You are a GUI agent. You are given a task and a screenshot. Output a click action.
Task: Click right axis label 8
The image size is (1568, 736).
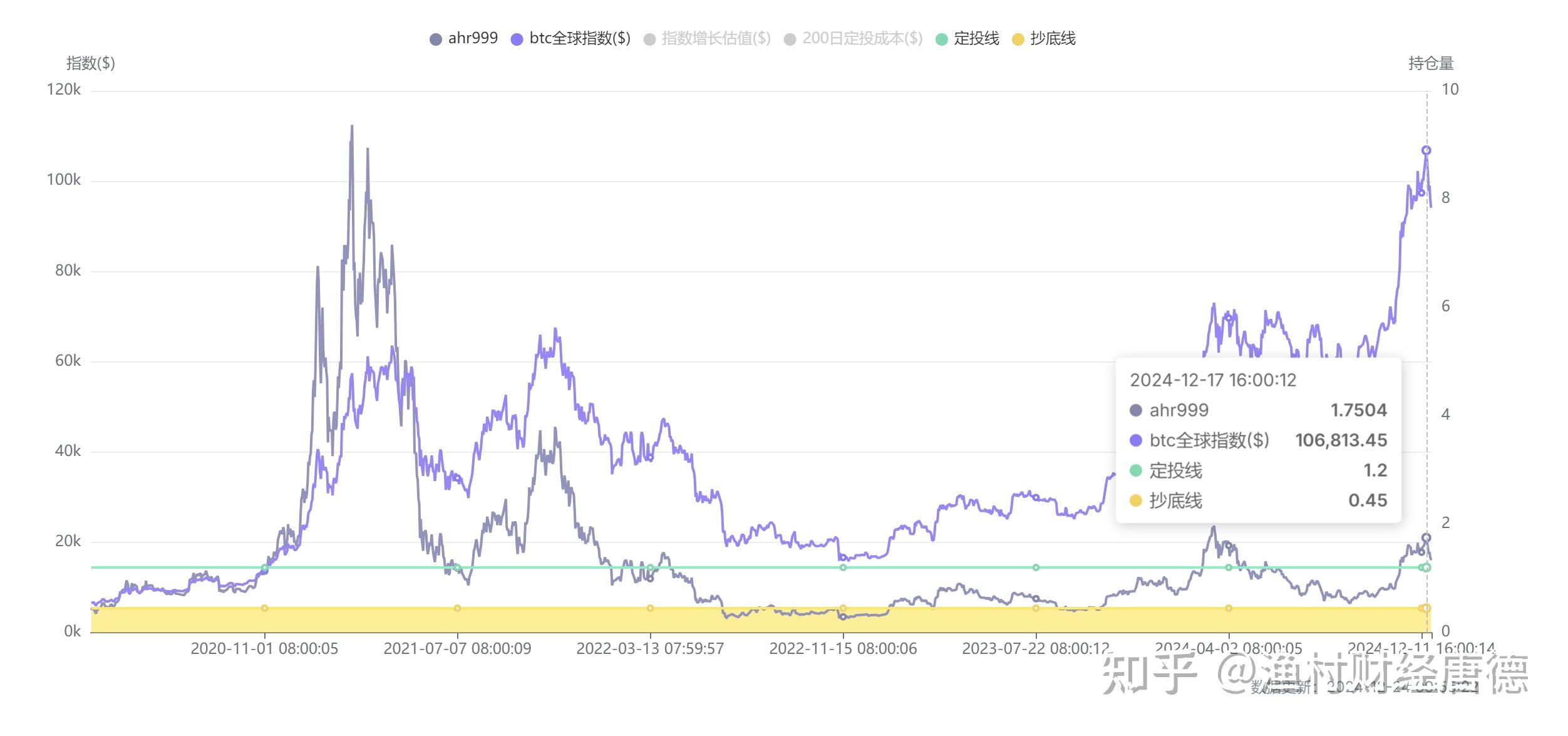pos(1445,198)
